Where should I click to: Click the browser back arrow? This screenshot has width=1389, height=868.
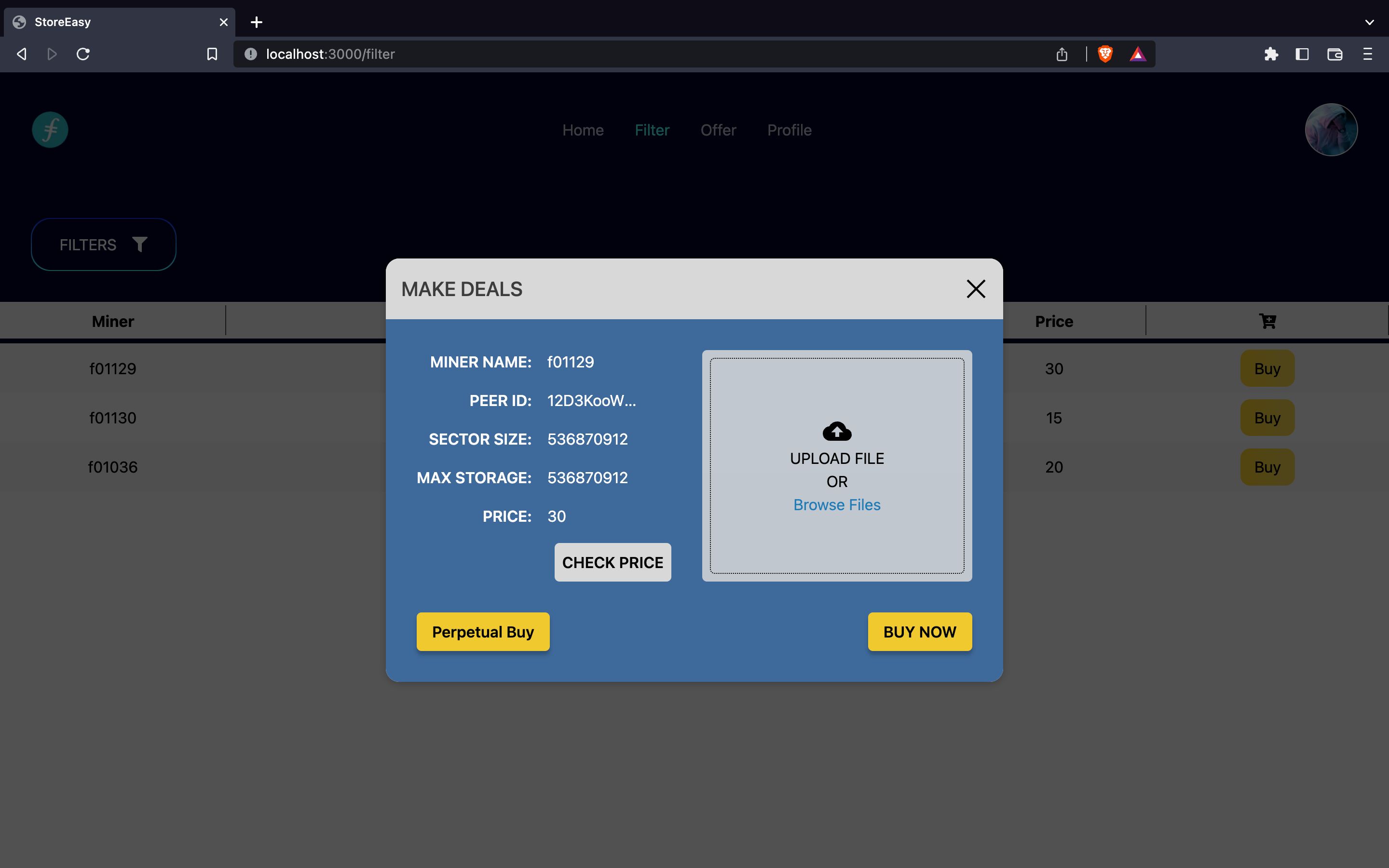22,54
